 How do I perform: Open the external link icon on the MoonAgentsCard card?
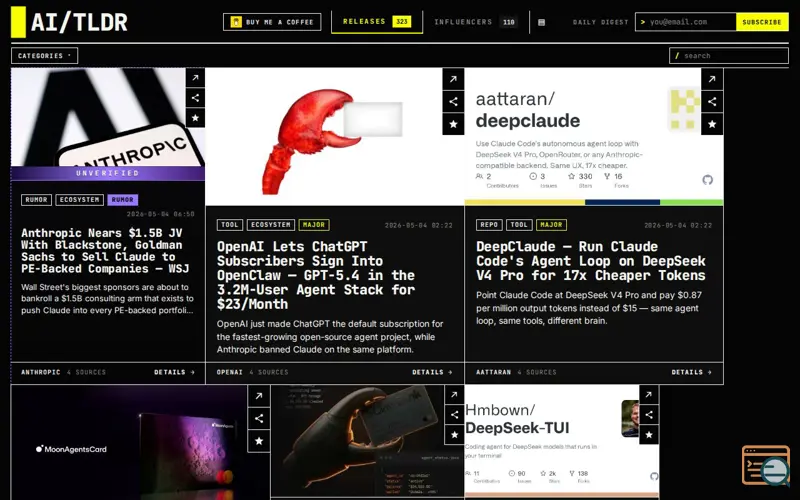click(259, 396)
